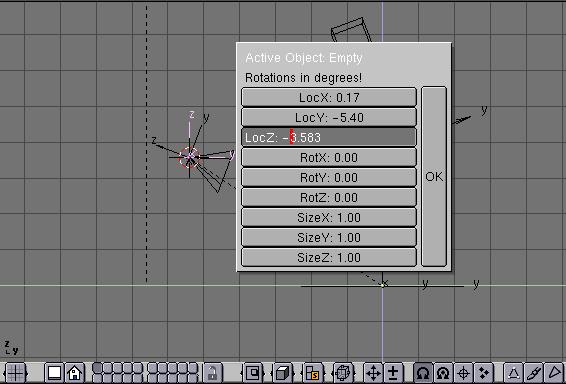Toggle the layer lock icon
Image resolution: width=566 pixels, height=384 pixels.
213,372
